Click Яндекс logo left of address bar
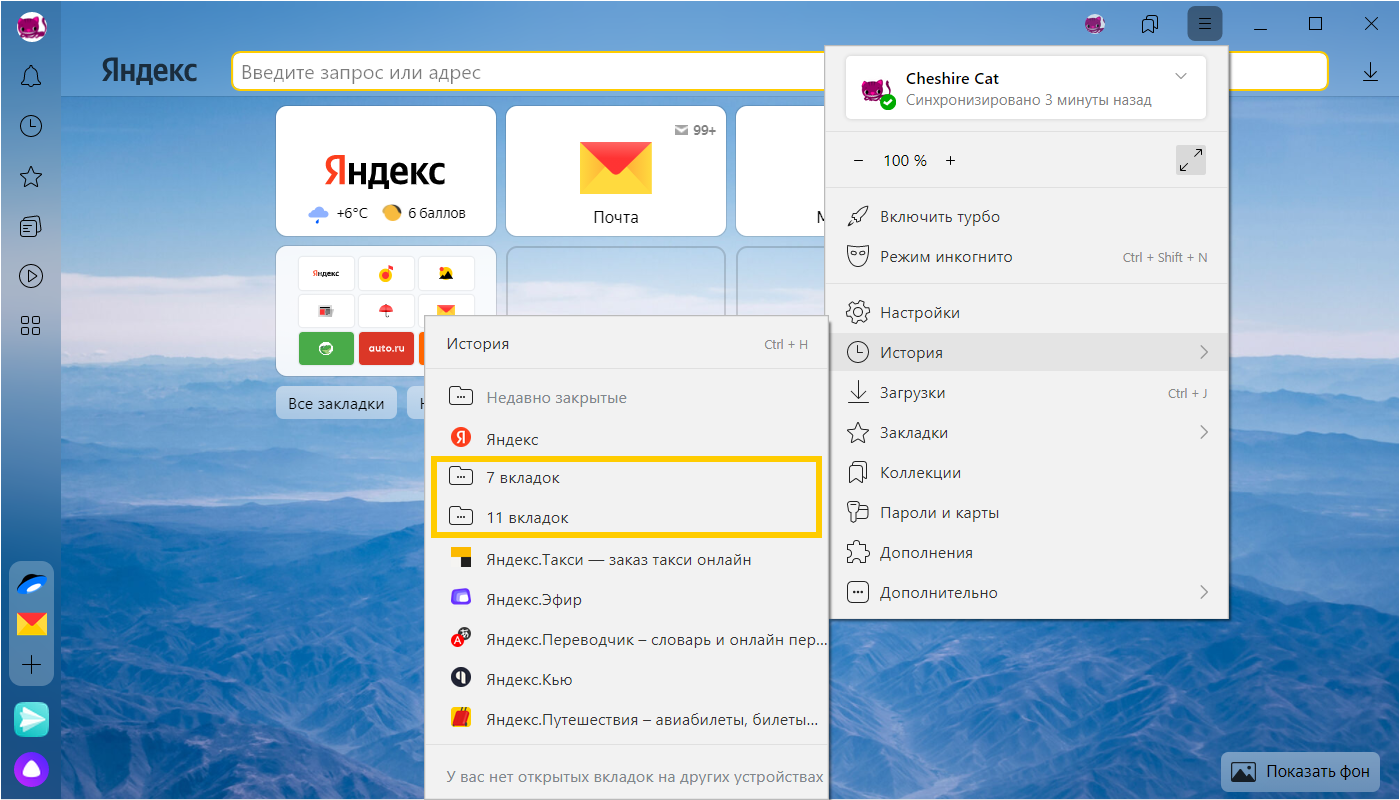1400x800 pixels. pos(149,71)
